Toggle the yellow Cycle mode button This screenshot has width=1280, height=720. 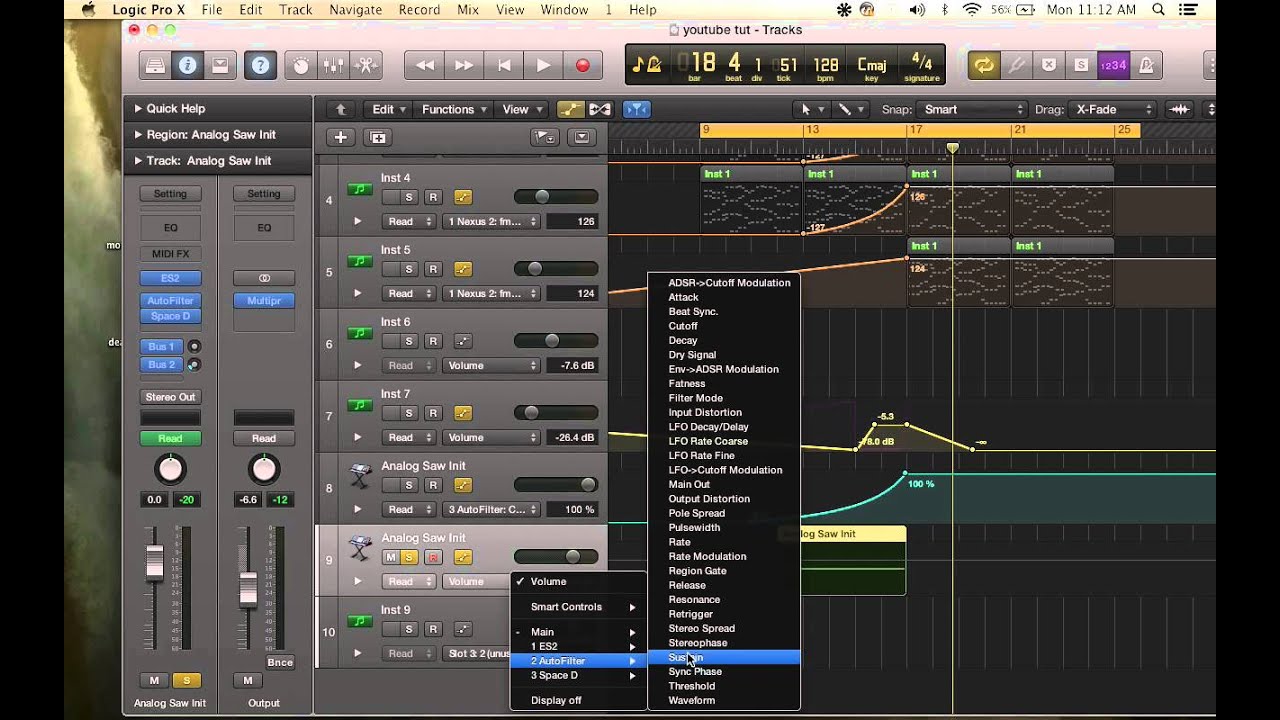click(x=985, y=66)
